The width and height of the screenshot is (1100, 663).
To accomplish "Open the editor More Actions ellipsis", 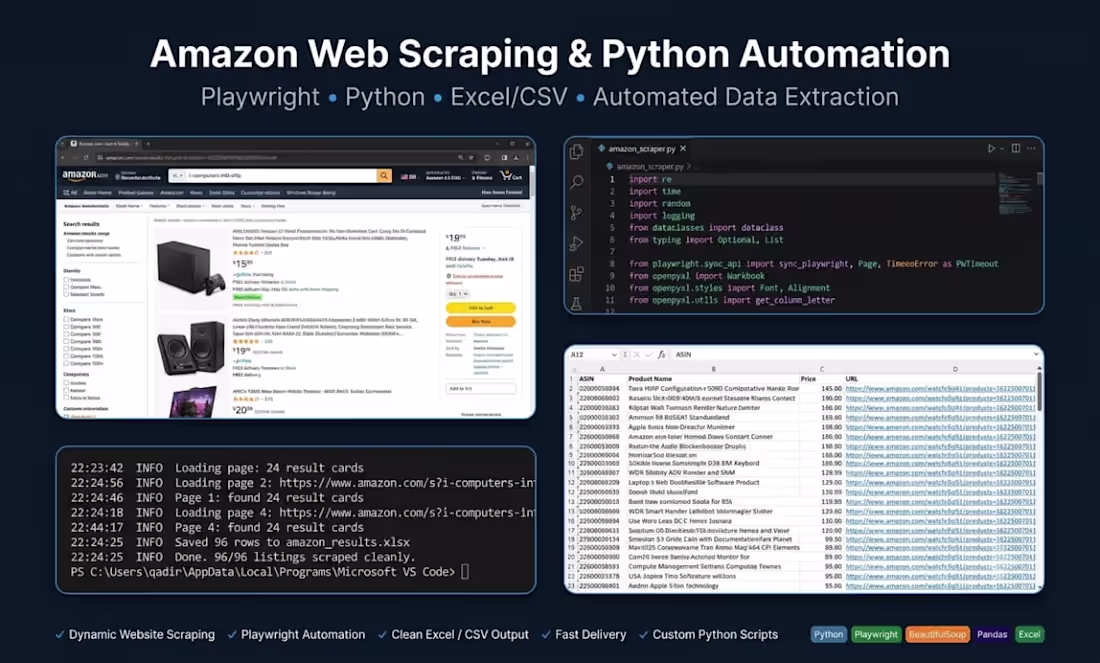I will pyautogui.click(x=1031, y=149).
